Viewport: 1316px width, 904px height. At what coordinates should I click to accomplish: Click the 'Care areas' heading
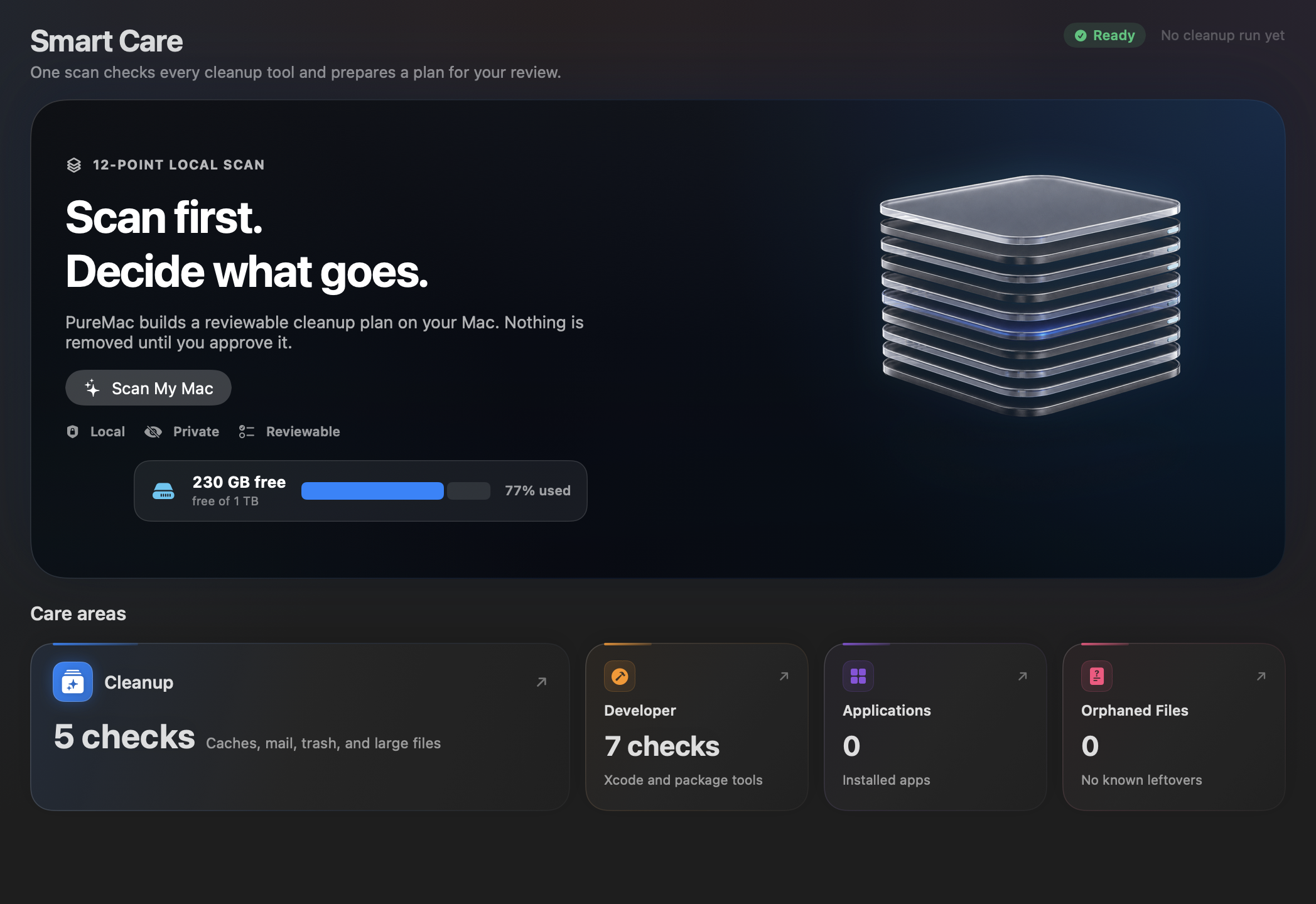78,613
